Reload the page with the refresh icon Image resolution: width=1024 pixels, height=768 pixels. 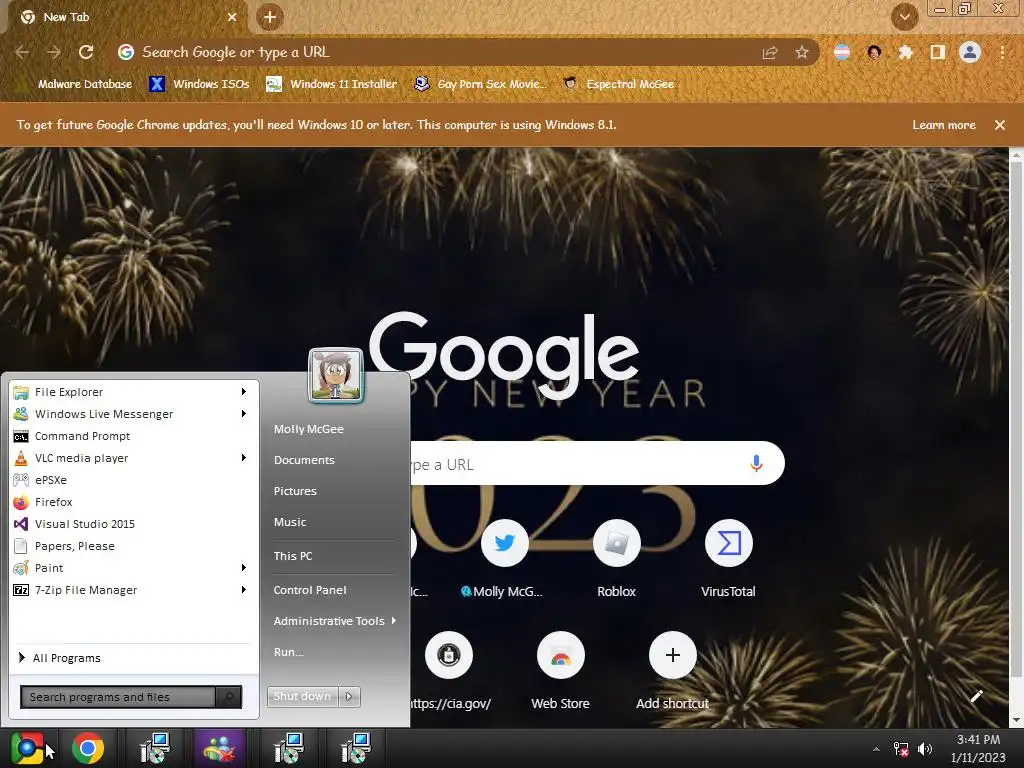86,52
